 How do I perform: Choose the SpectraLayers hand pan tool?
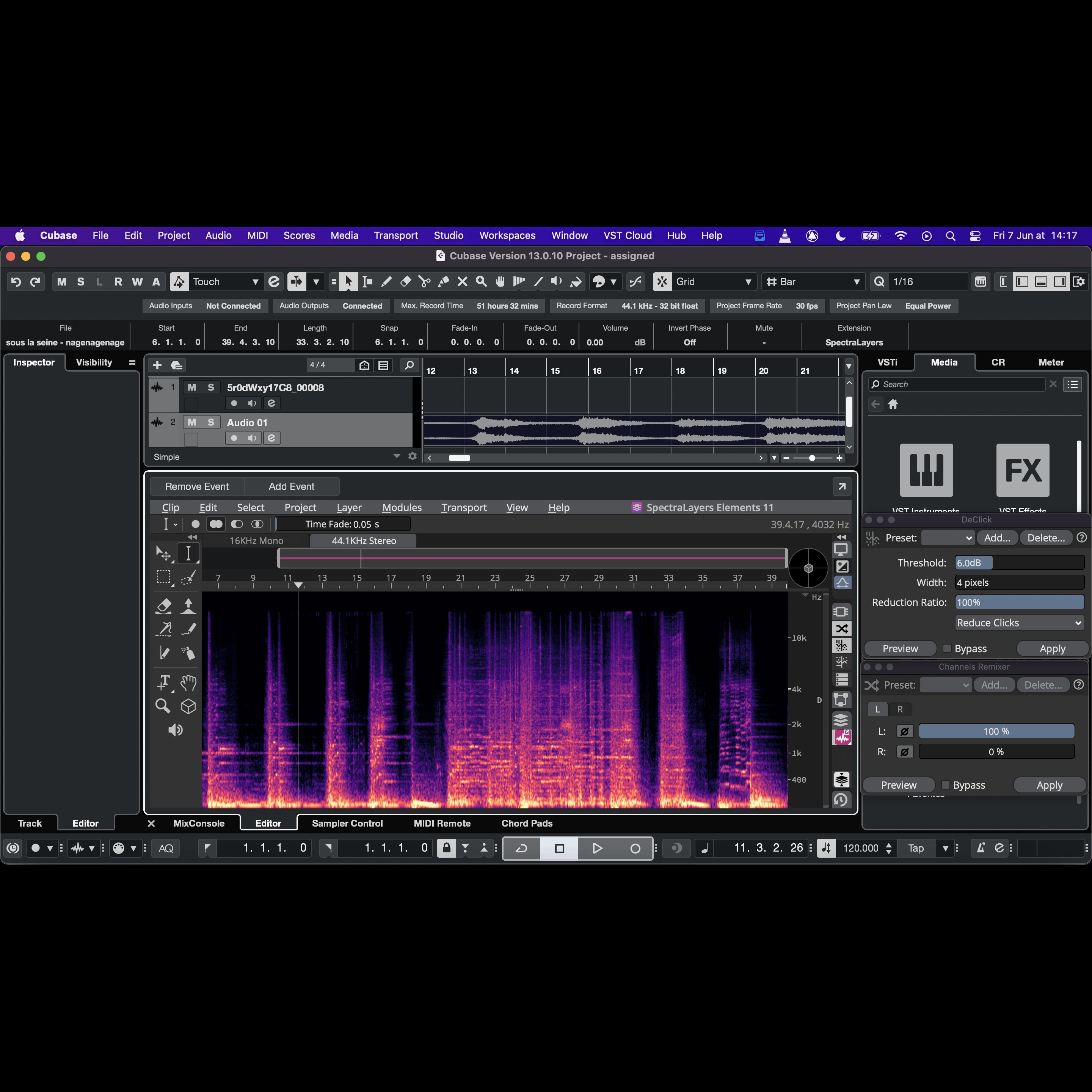188,682
